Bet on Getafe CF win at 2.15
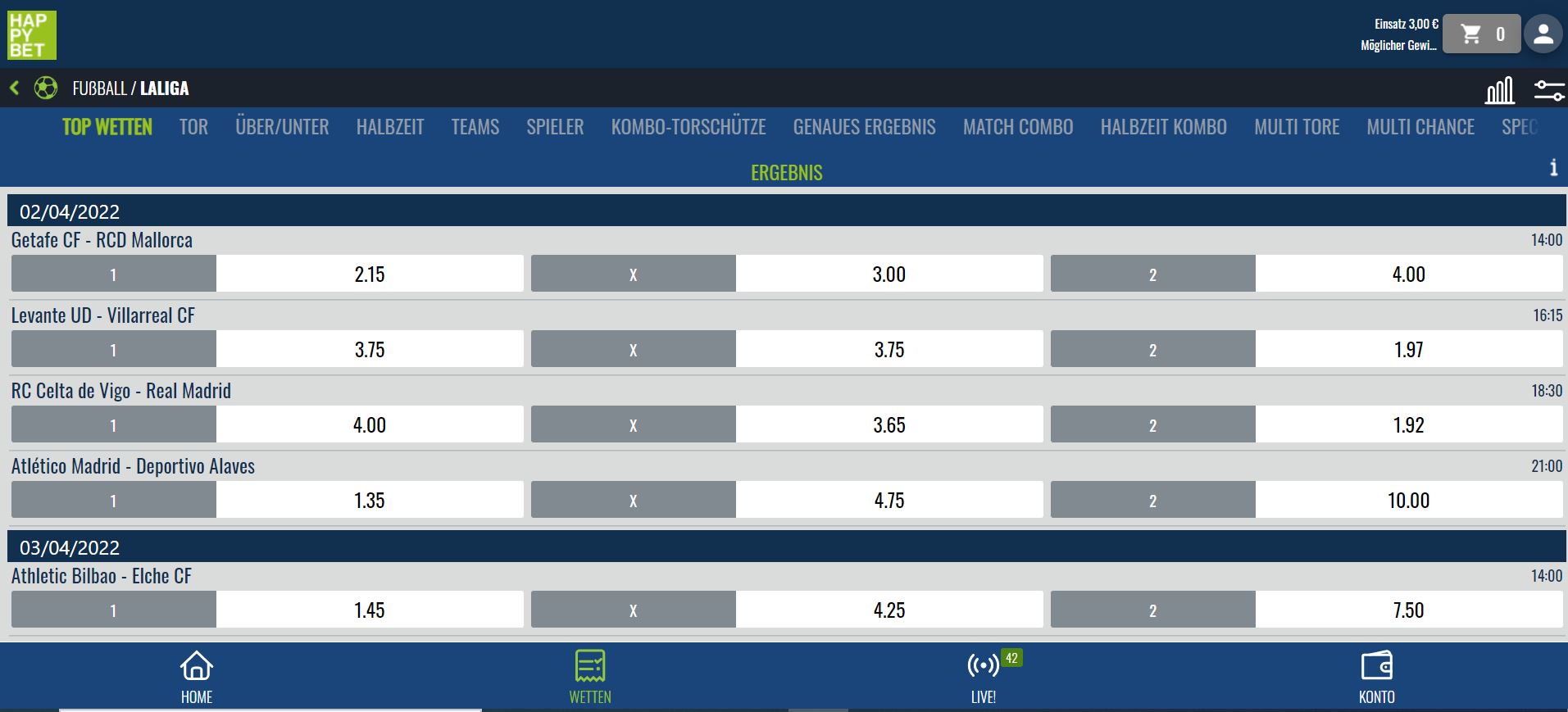1568x712 pixels. (267, 274)
